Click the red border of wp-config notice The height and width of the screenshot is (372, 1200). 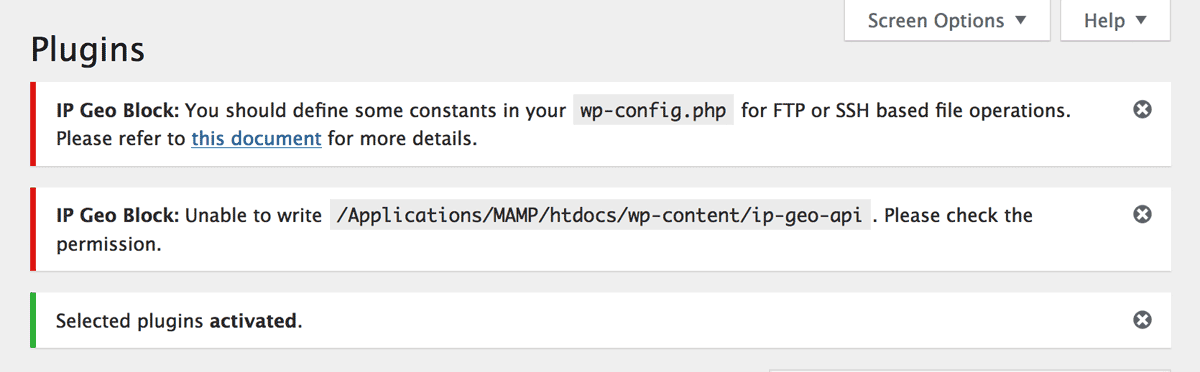(33, 124)
